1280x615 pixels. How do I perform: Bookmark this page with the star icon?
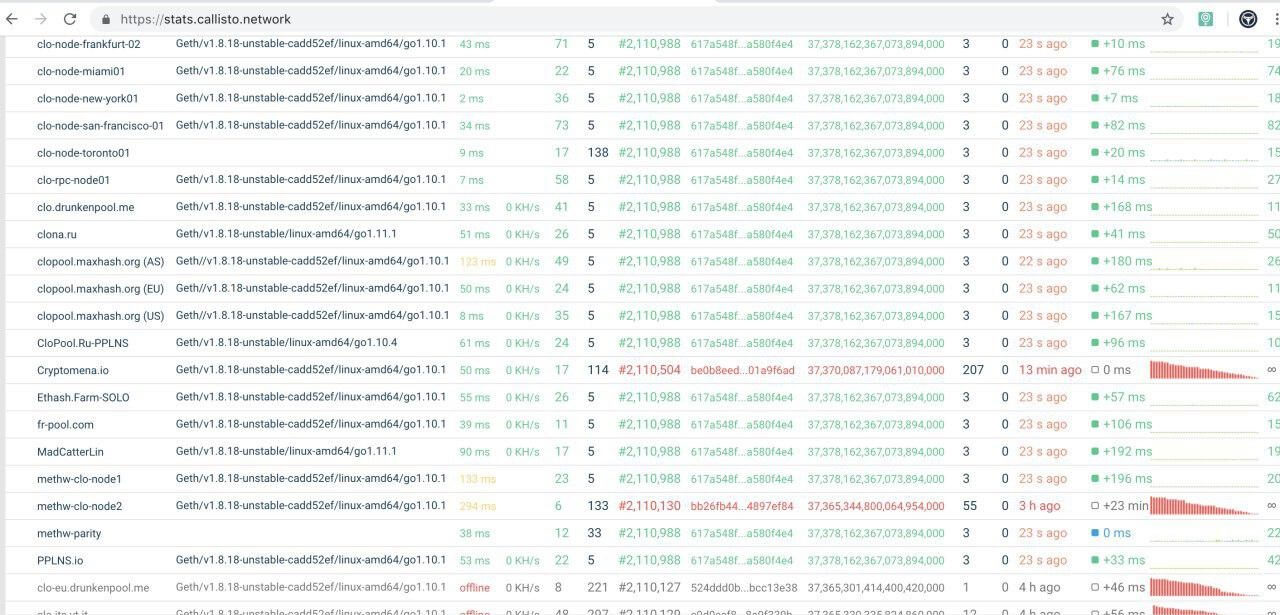coord(1167,19)
